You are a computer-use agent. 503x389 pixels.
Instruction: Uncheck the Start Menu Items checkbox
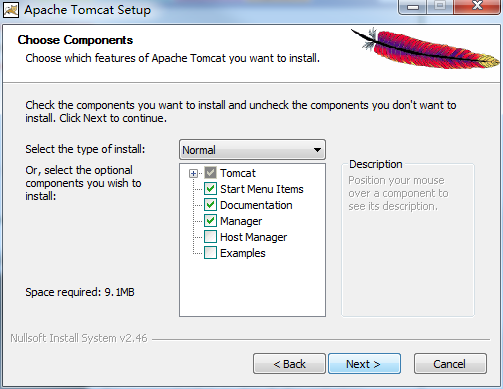pos(210,189)
